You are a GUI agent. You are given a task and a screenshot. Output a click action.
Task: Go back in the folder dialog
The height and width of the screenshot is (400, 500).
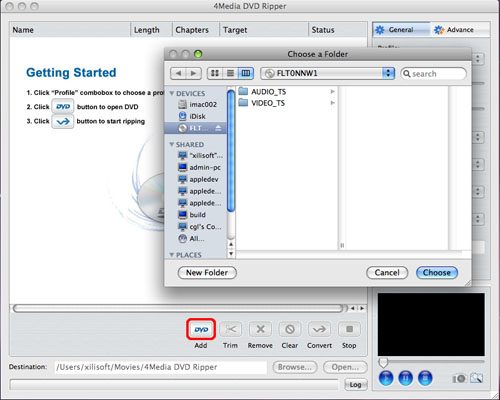click(x=178, y=73)
